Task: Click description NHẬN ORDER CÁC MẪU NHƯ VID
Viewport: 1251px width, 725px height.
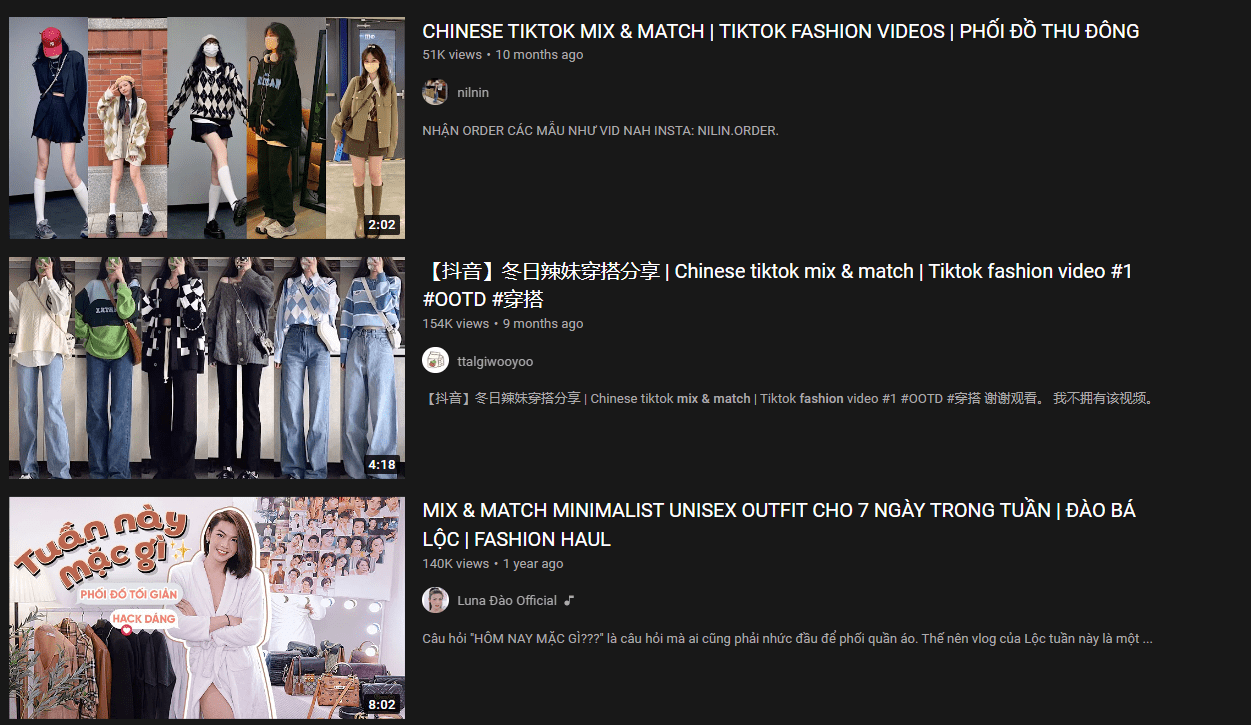Action: (600, 131)
